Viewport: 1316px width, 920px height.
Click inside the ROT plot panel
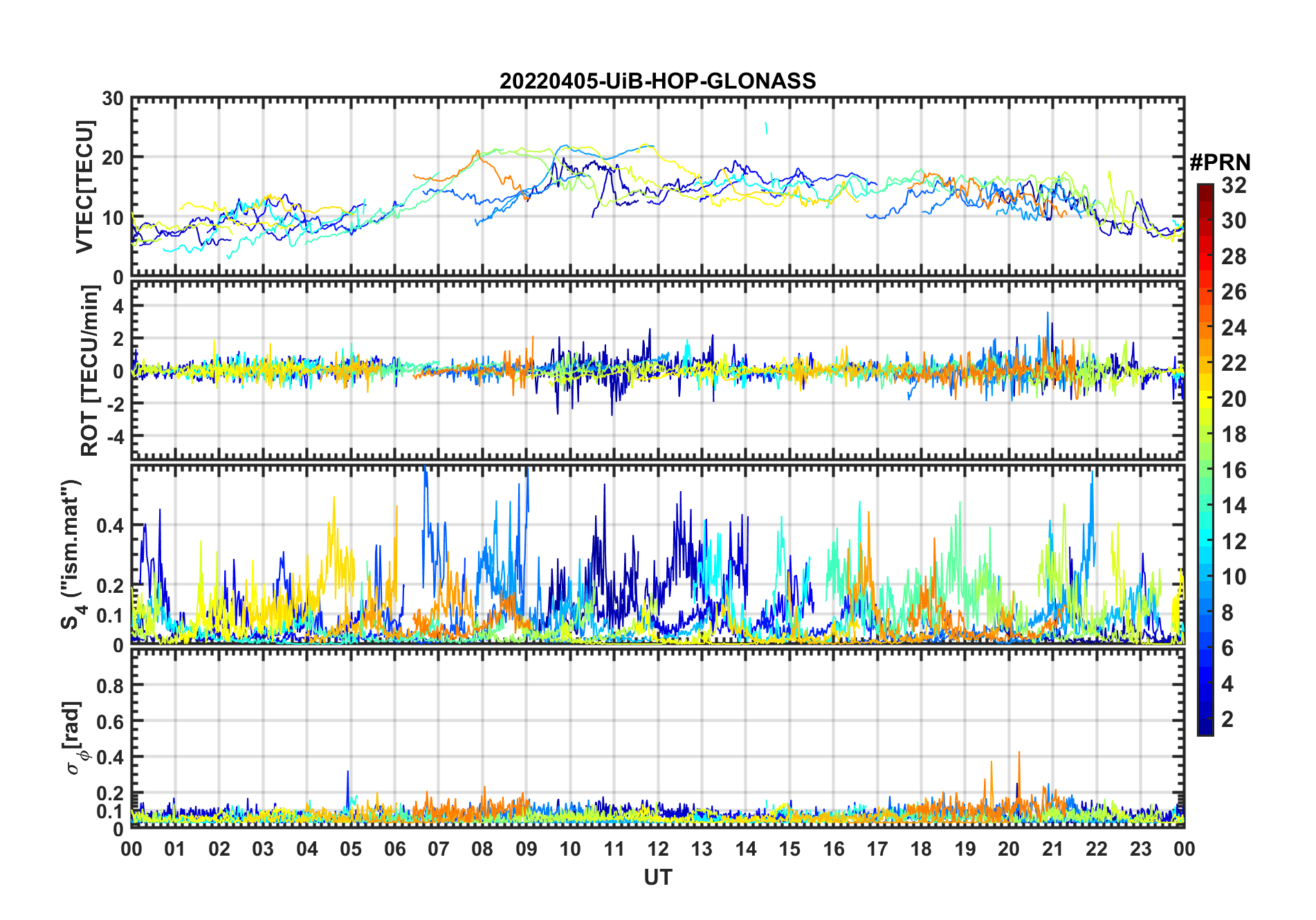657,370
